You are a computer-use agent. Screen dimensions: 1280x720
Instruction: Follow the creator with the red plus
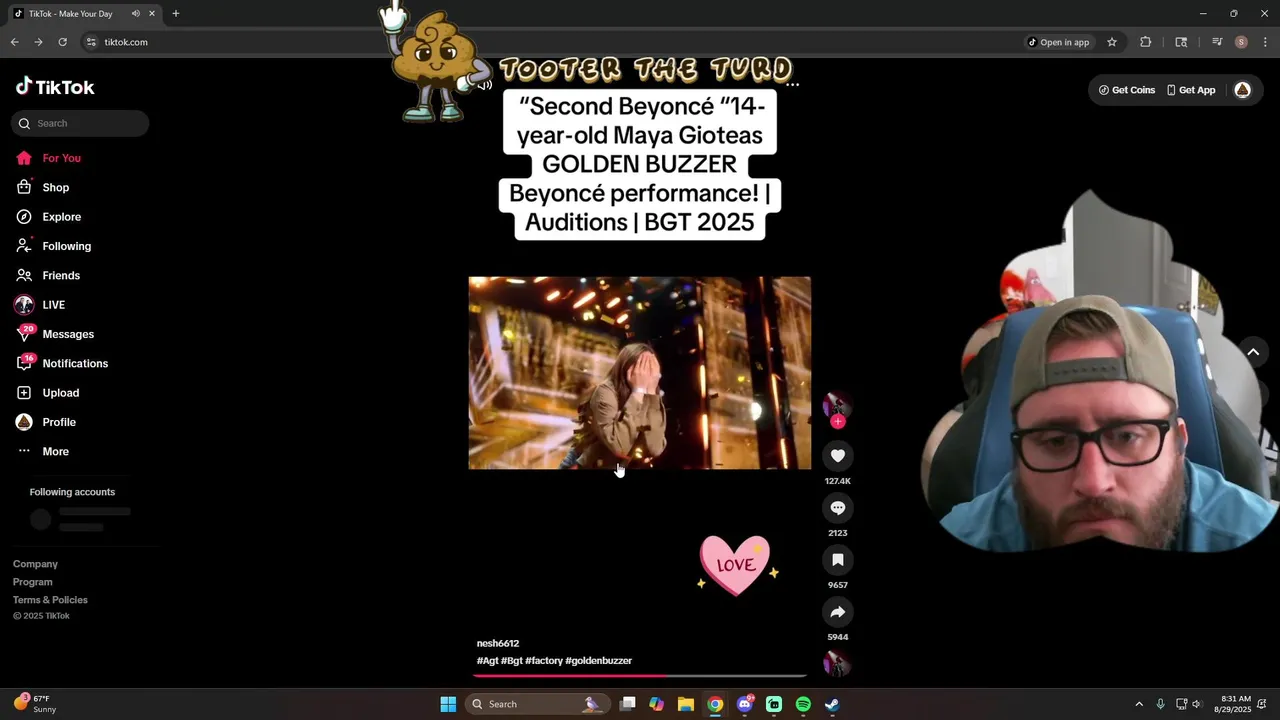[x=838, y=422]
